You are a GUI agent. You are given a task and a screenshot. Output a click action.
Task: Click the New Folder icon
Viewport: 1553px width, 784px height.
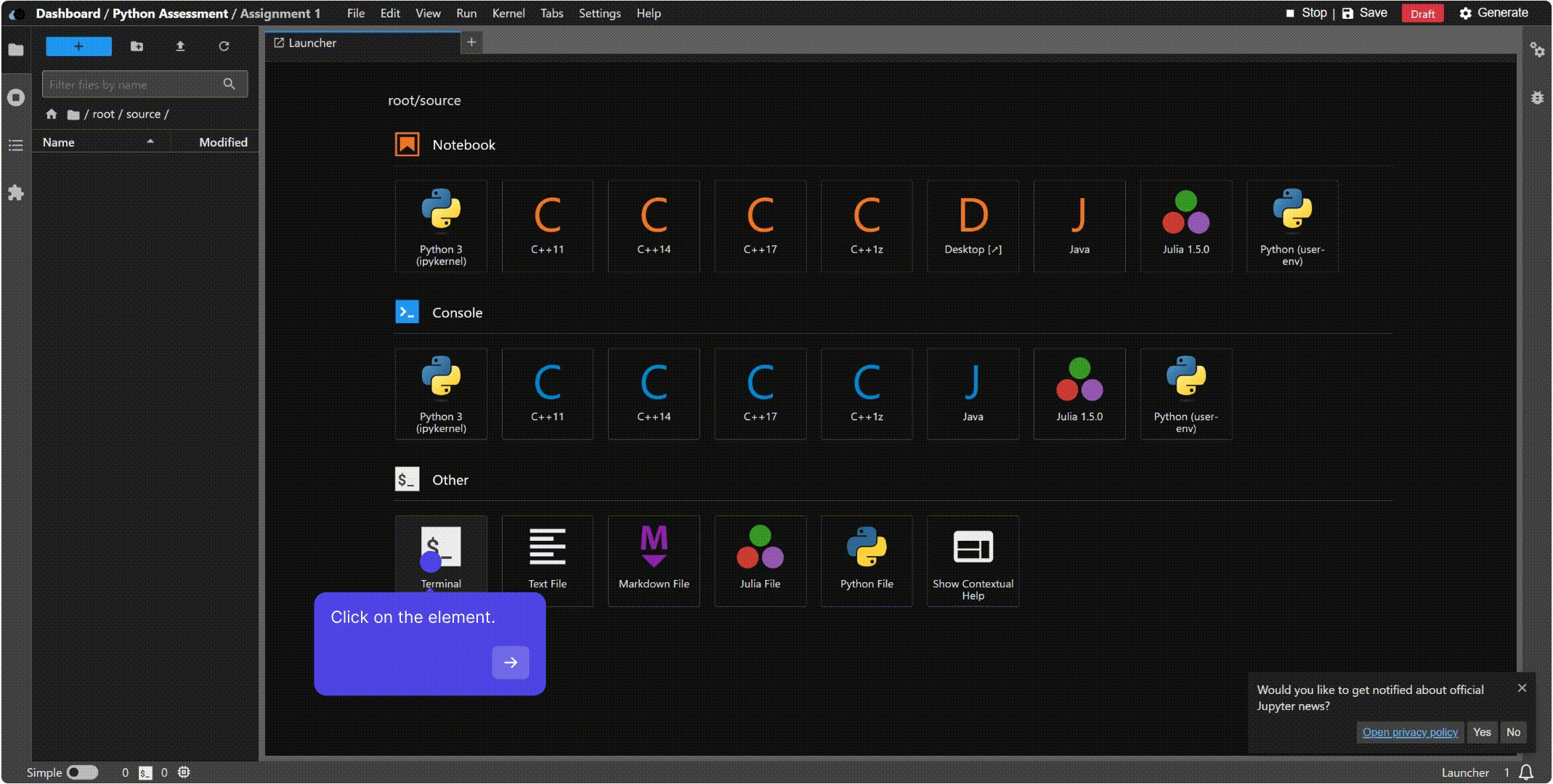click(x=137, y=46)
